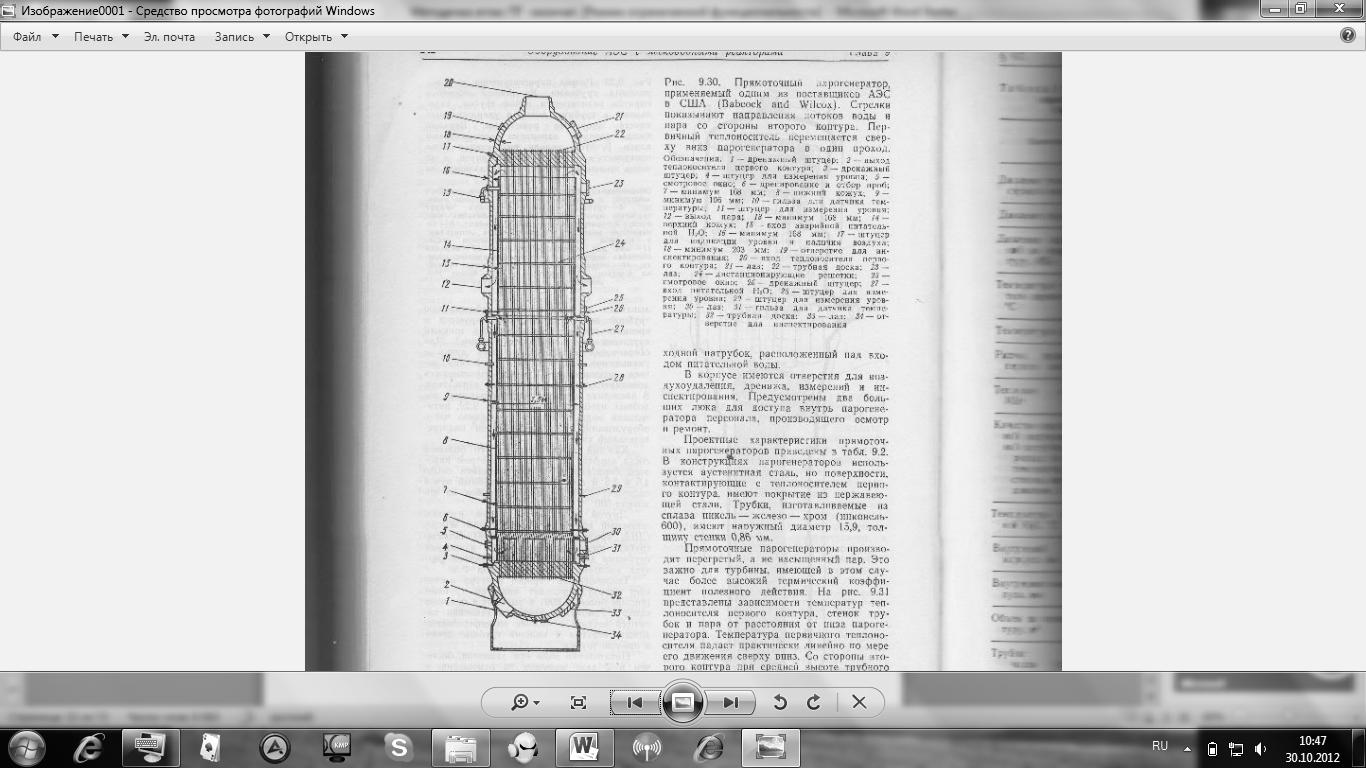Screen dimensions: 1366x768
Task: Select Photo Viewer taskbar button
Action: pos(772,747)
